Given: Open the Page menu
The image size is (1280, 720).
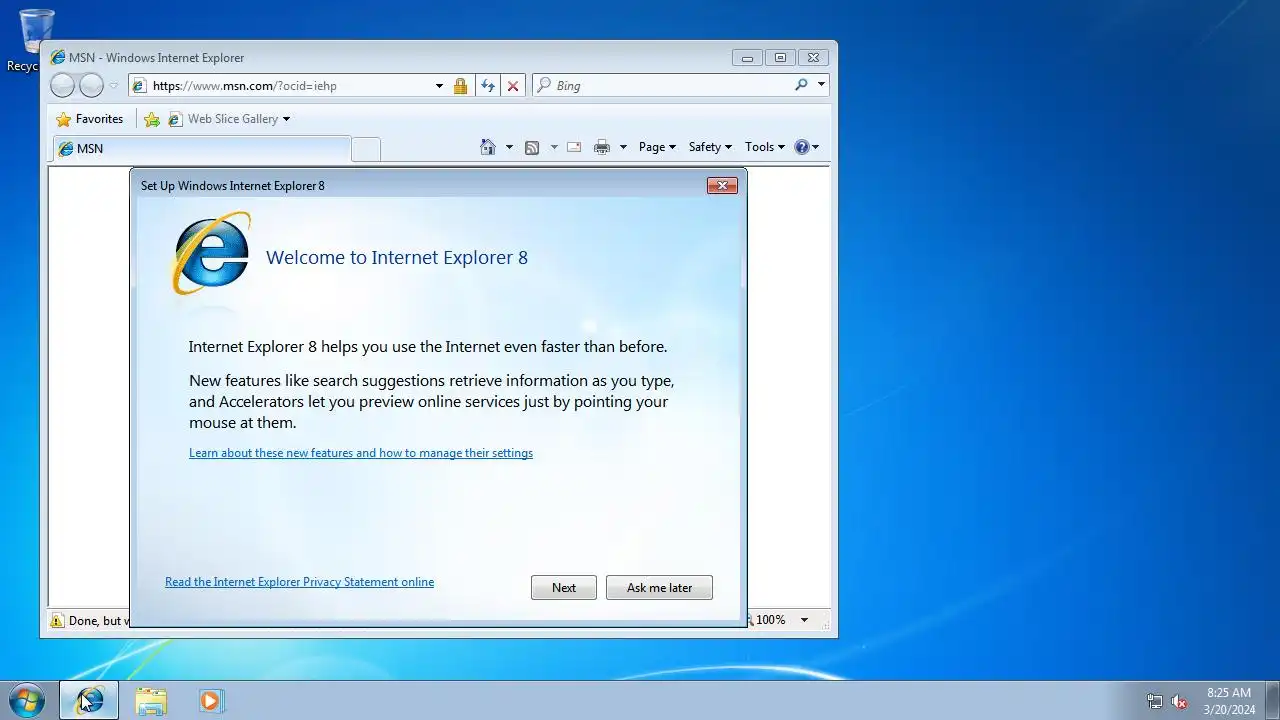Looking at the screenshot, I should pyautogui.click(x=657, y=147).
